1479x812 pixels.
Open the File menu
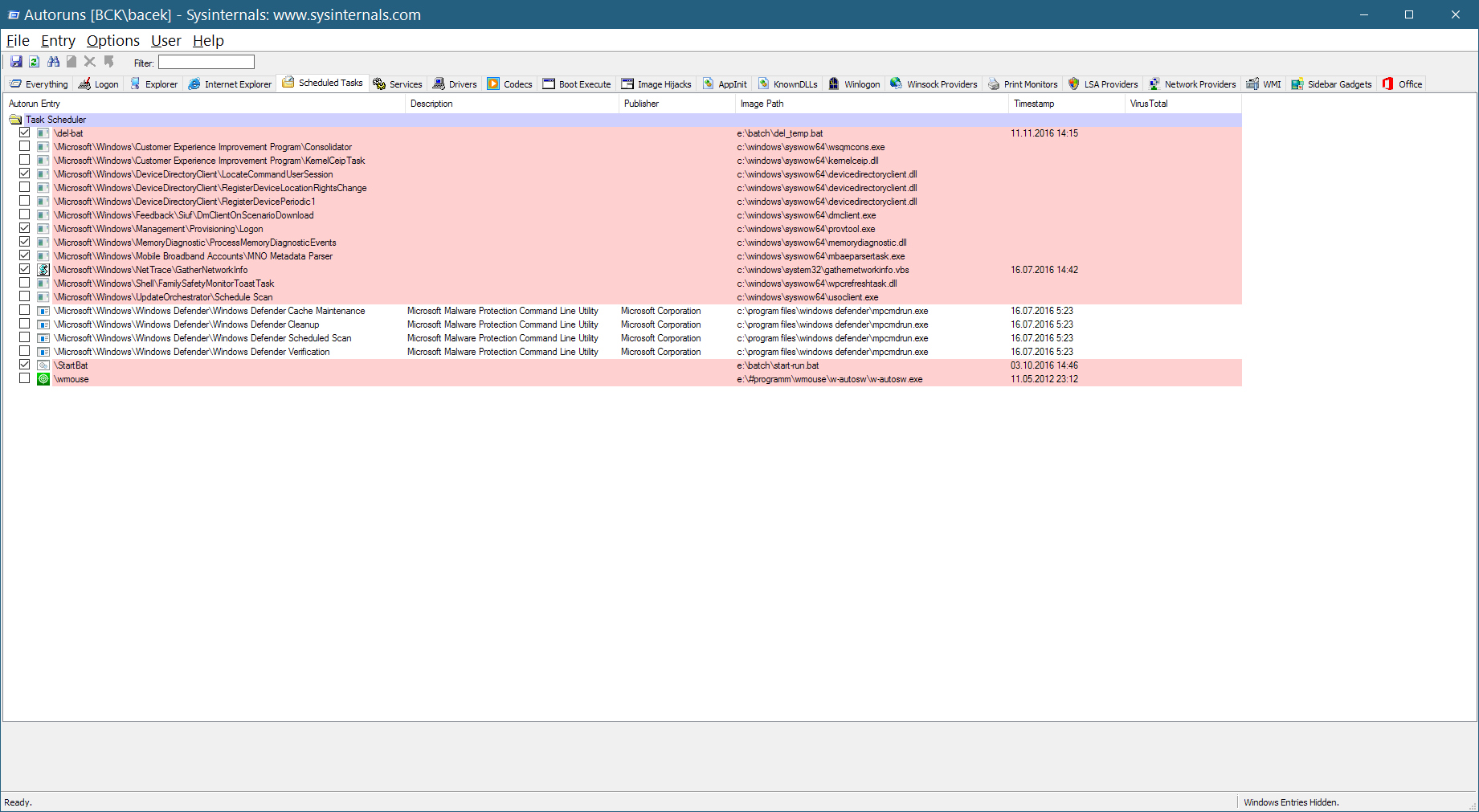coord(18,41)
